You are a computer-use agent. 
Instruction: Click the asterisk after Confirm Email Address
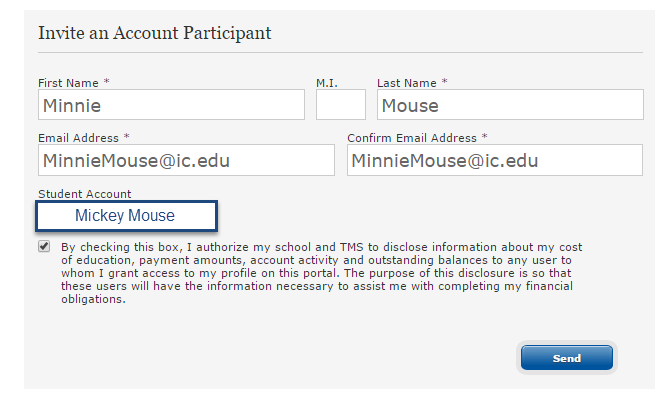[x=485, y=136]
